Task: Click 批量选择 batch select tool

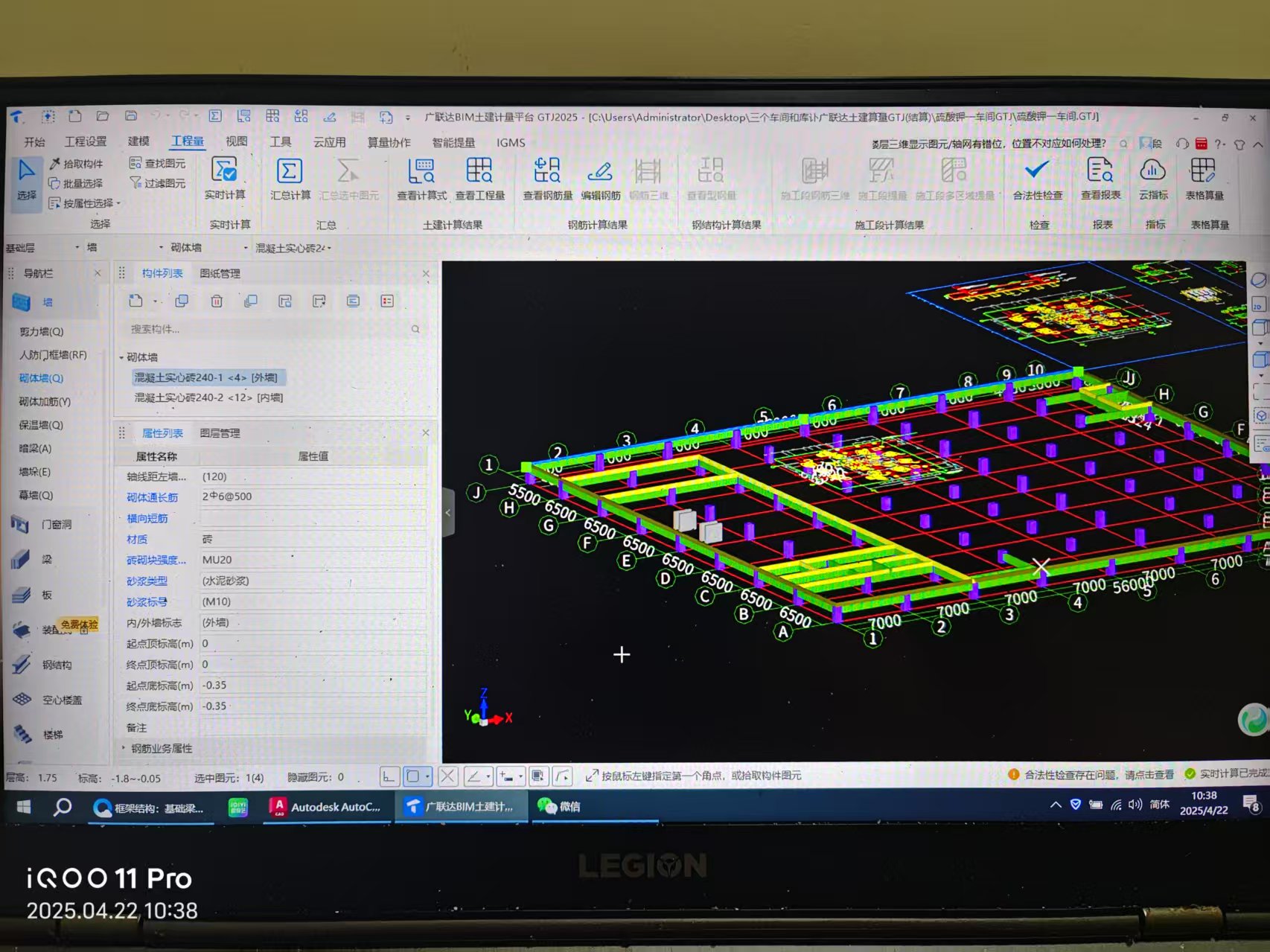Action: coord(76,183)
